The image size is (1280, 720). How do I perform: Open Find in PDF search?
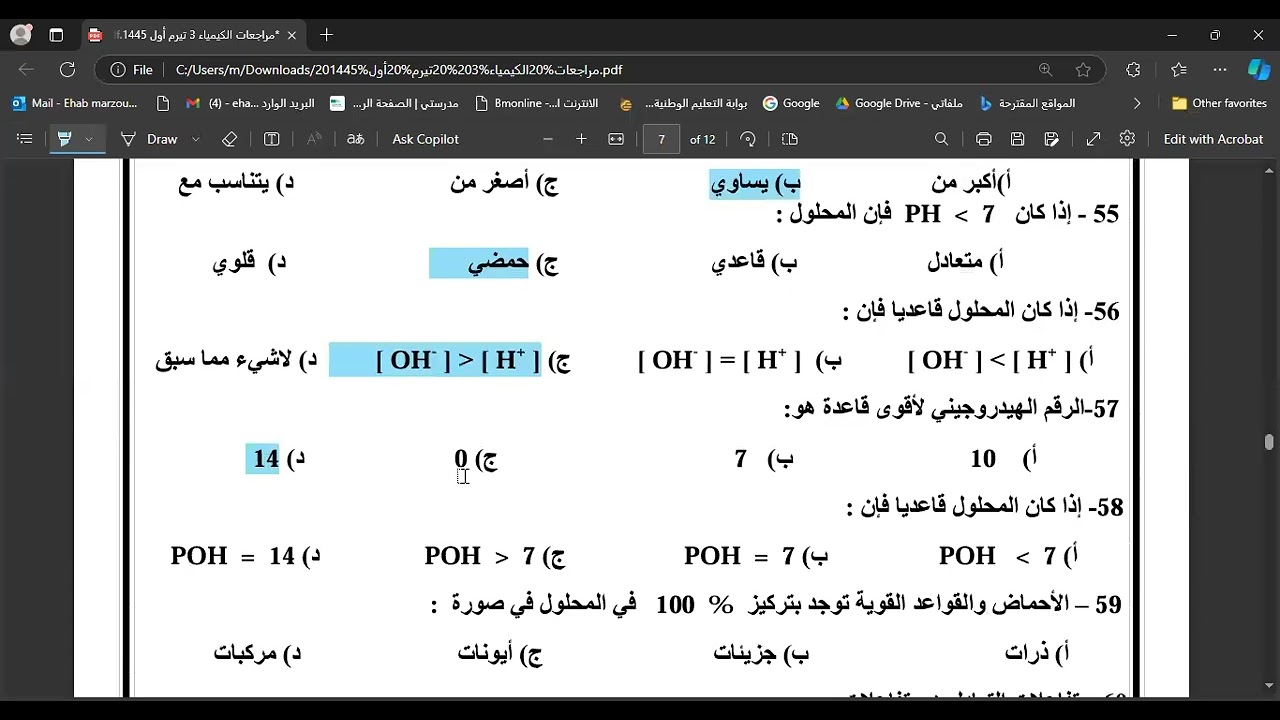pyautogui.click(x=941, y=139)
